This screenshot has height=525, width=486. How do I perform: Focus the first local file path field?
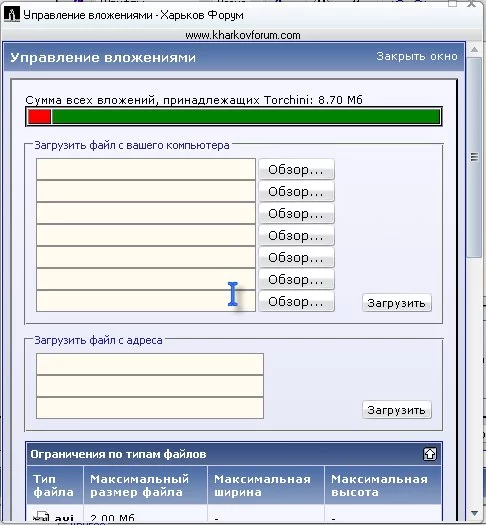[146, 169]
